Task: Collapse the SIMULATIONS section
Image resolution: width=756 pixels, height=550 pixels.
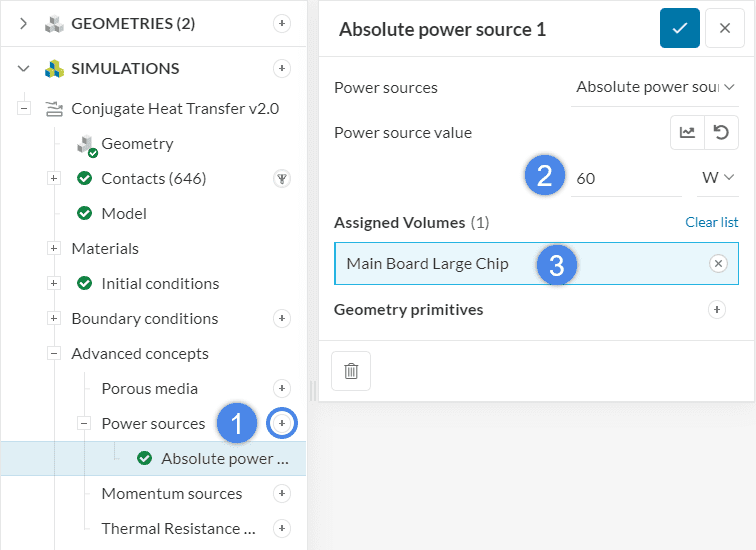Action: [x=24, y=69]
